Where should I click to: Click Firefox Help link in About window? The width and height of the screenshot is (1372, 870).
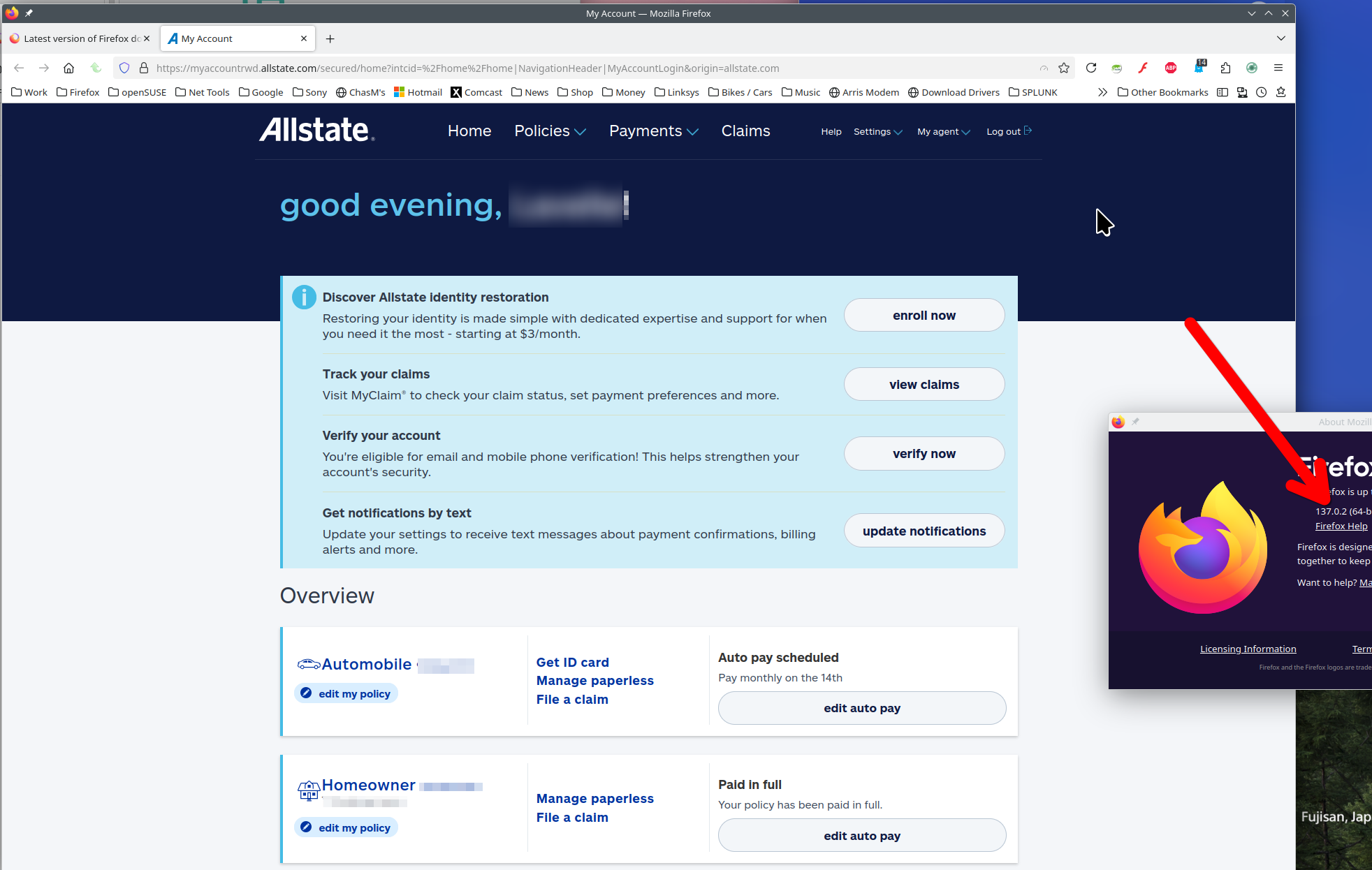[x=1341, y=526]
